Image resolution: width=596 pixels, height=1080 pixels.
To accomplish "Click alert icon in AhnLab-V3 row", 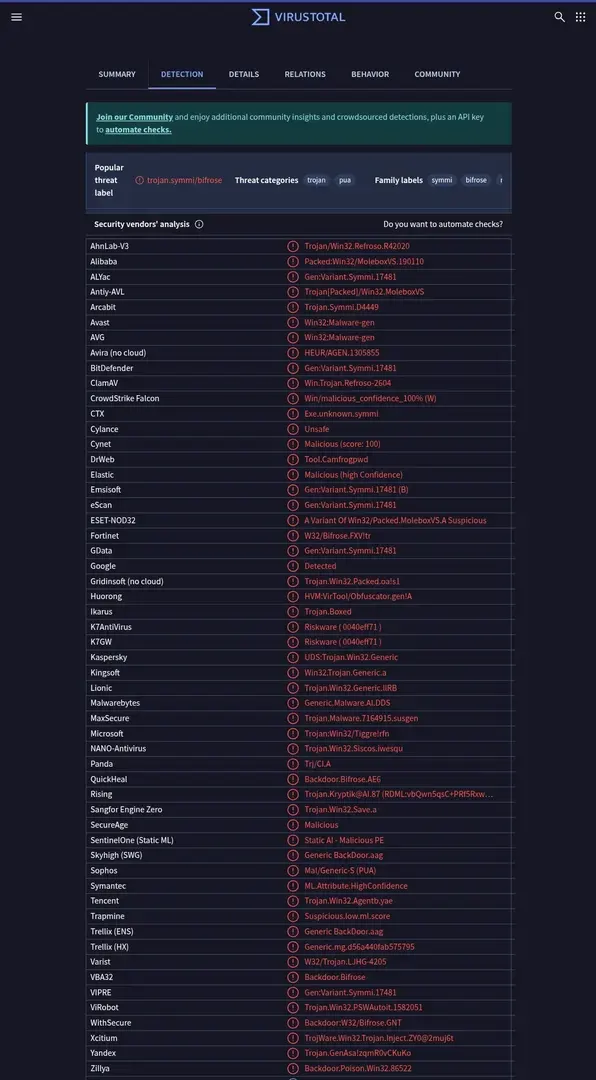I will [x=293, y=246].
